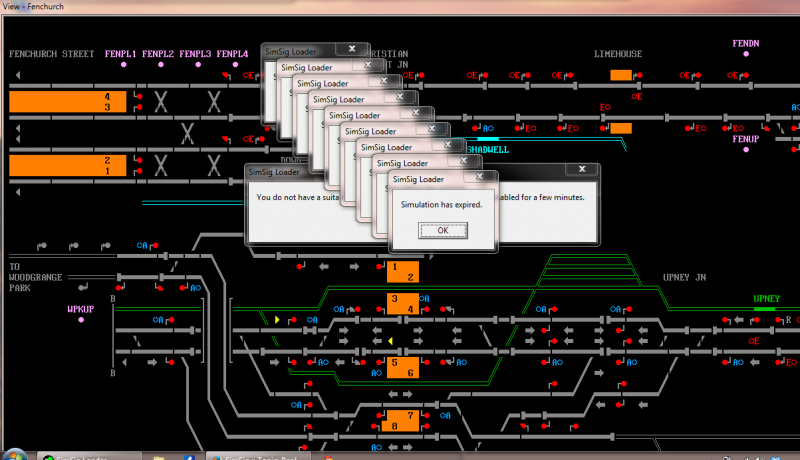
Task: Click the yellow left-pointing triangle marker
Action: pos(390,341)
